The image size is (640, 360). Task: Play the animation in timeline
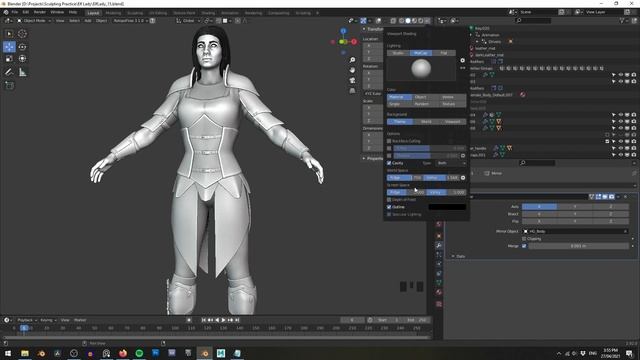pos(224,320)
